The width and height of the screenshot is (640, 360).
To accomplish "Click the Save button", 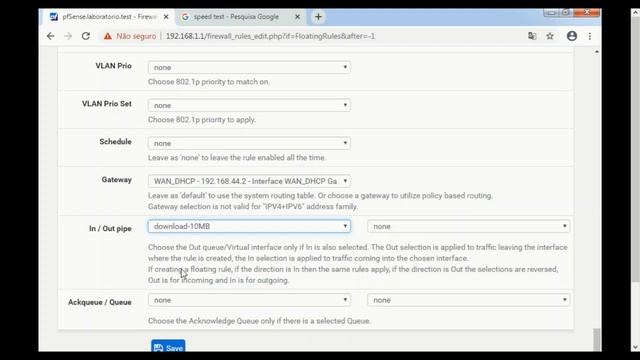I will click(168, 347).
